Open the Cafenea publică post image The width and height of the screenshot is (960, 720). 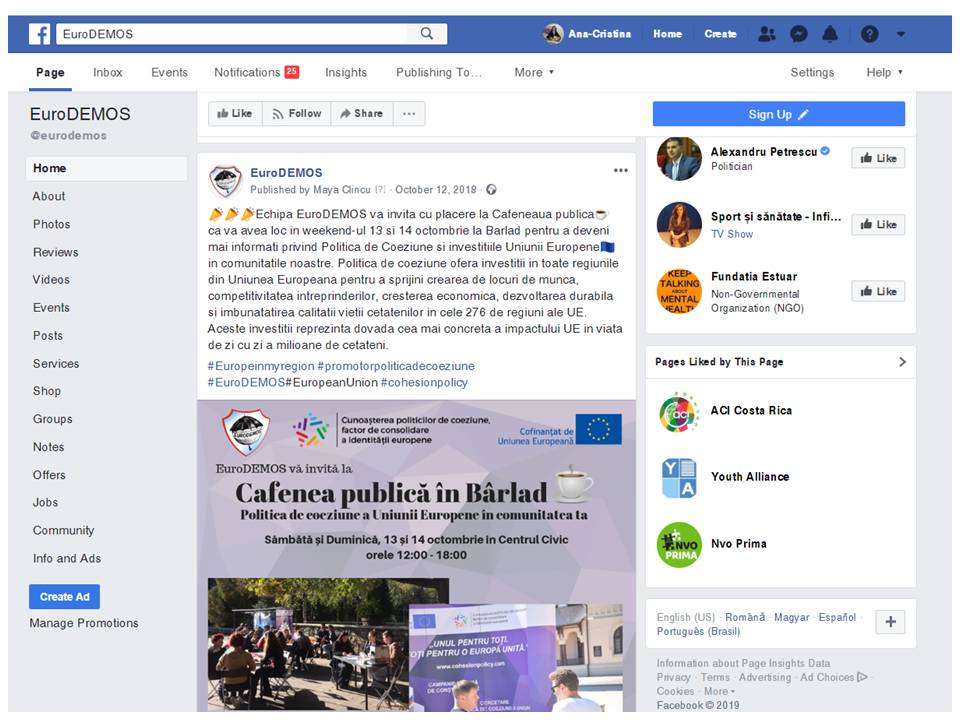click(x=416, y=556)
